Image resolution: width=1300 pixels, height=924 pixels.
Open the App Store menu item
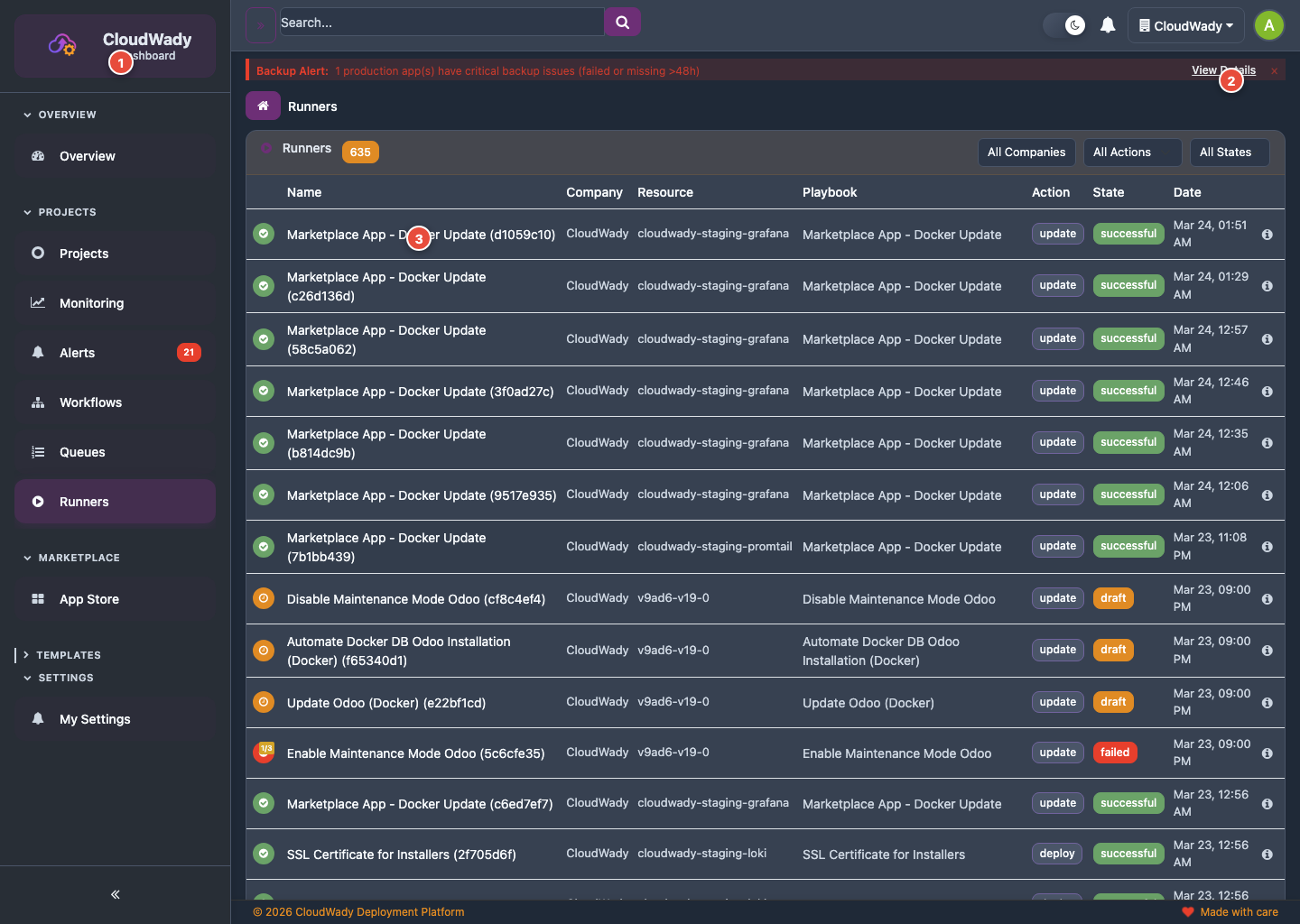tap(89, 599)
